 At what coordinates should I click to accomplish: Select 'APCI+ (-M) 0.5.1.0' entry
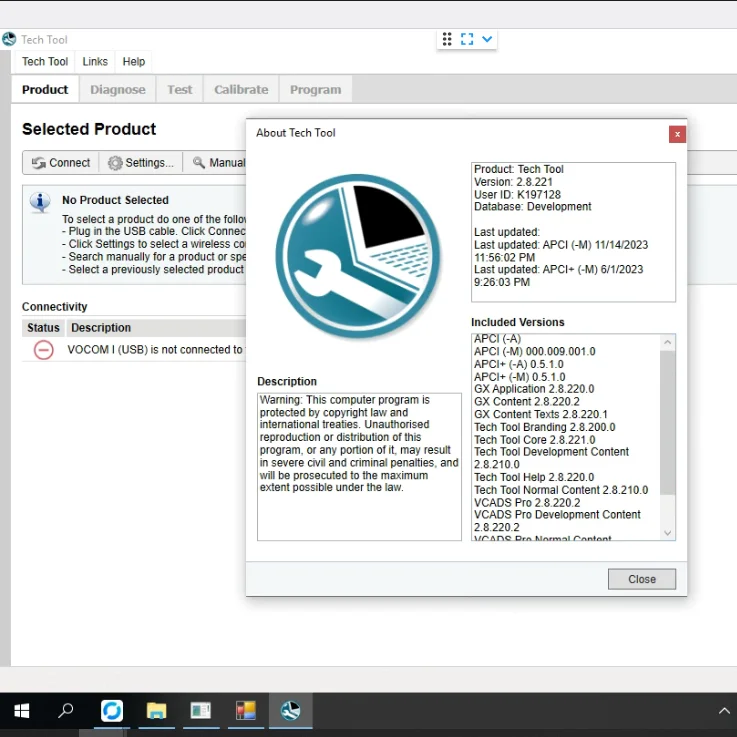[519, 377]
